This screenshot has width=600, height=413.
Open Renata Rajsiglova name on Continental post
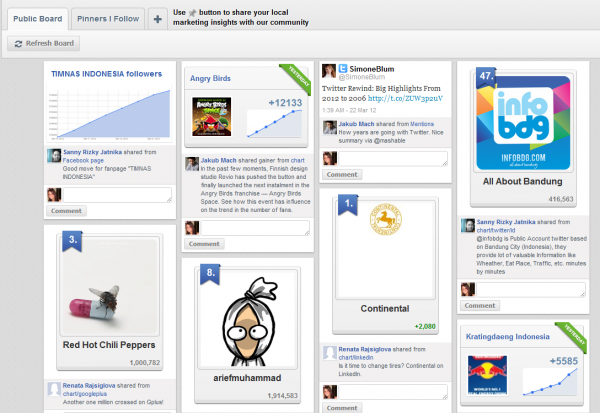(x=365, y=349)
